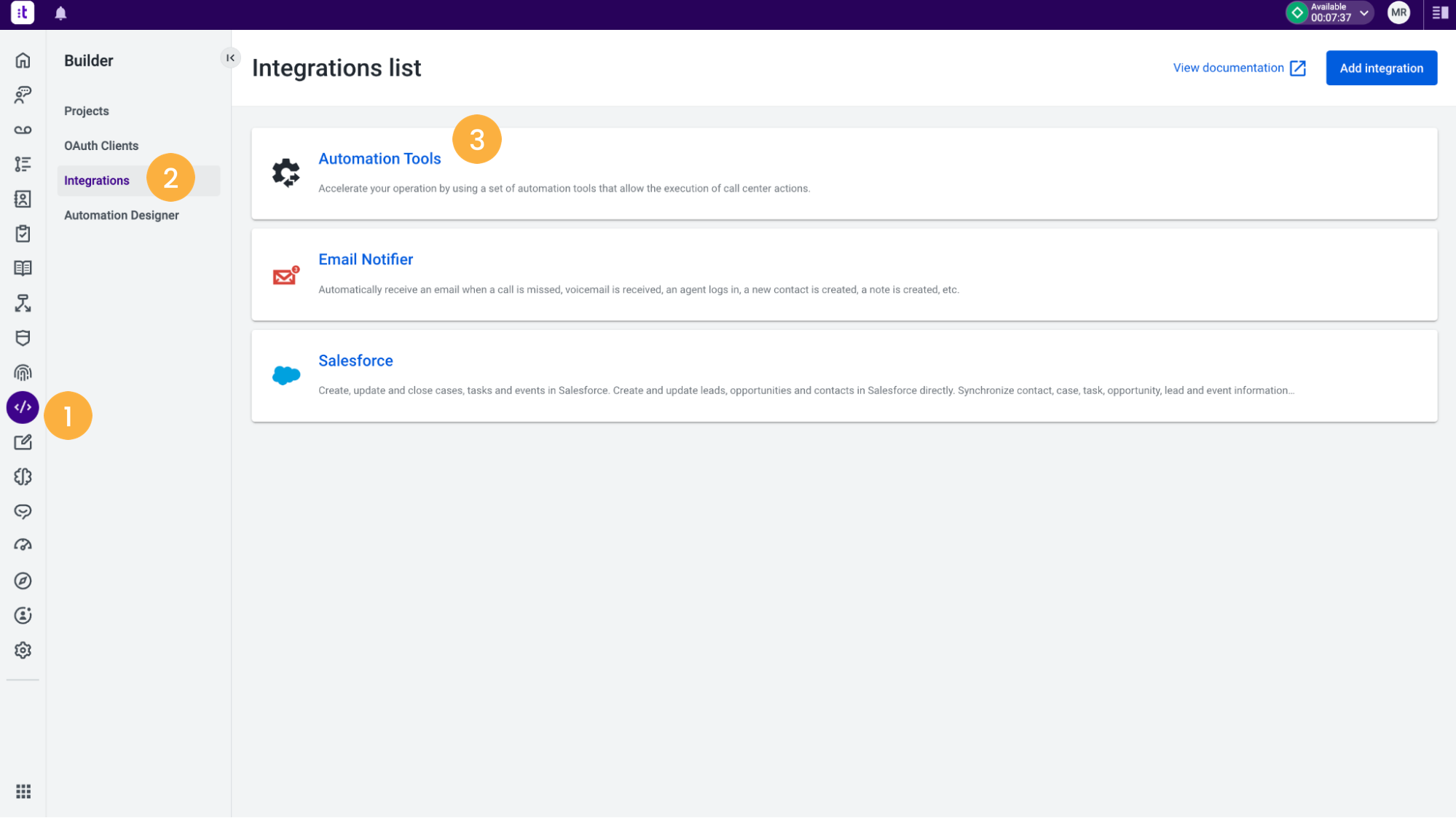This screenshot has width=1456, height=818.
Task: Click the MR user avatar
Action: coord(1398,12)
